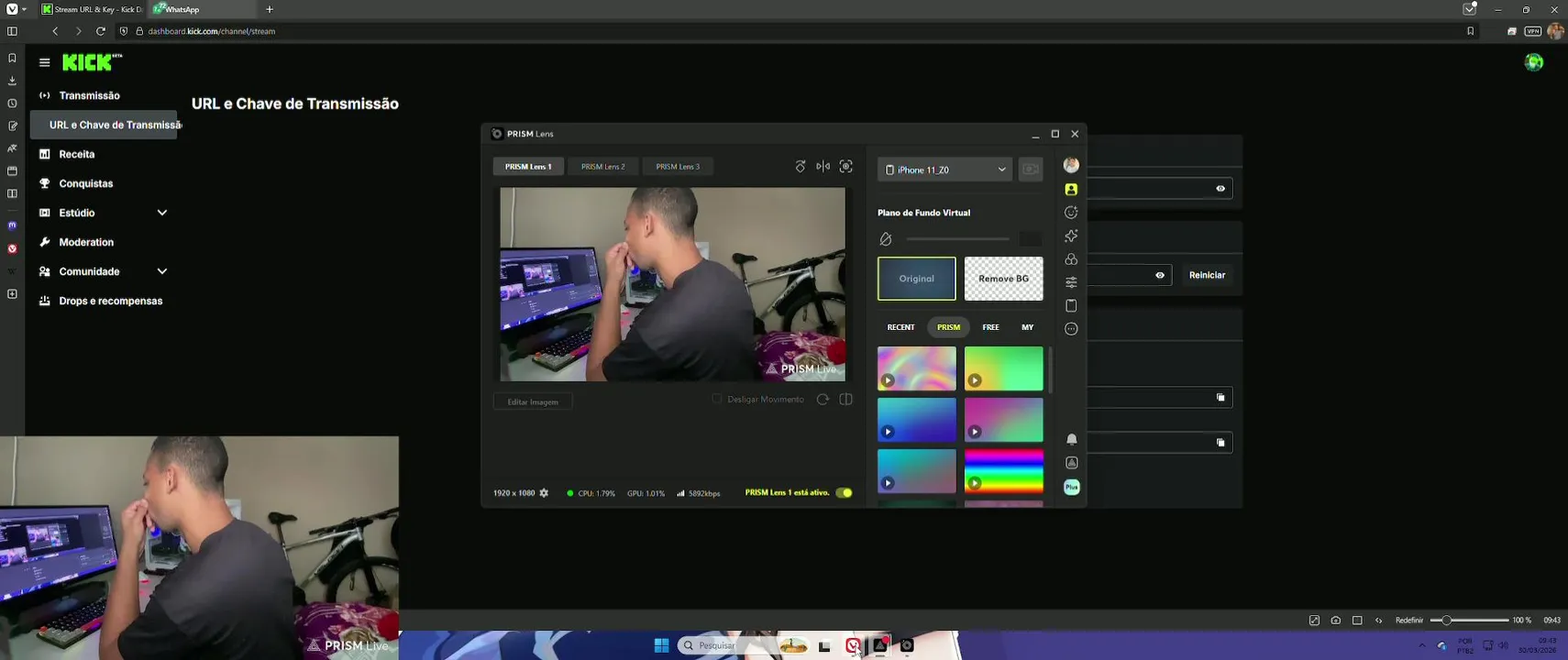Reload the Kick dashboard page
Image resolution: width=1568 pixels, height=660 pixels.
pyautogui.click(x=101, y=31)
